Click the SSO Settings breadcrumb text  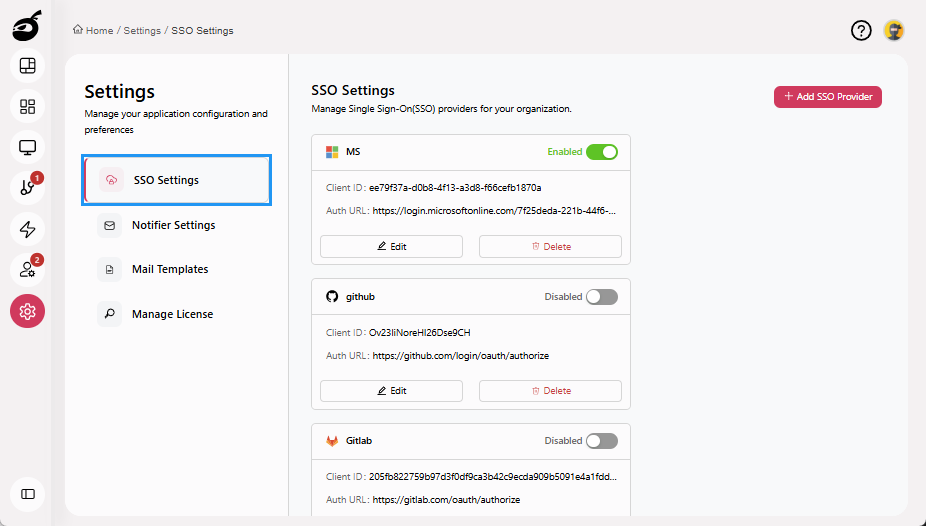coord(202,31)
